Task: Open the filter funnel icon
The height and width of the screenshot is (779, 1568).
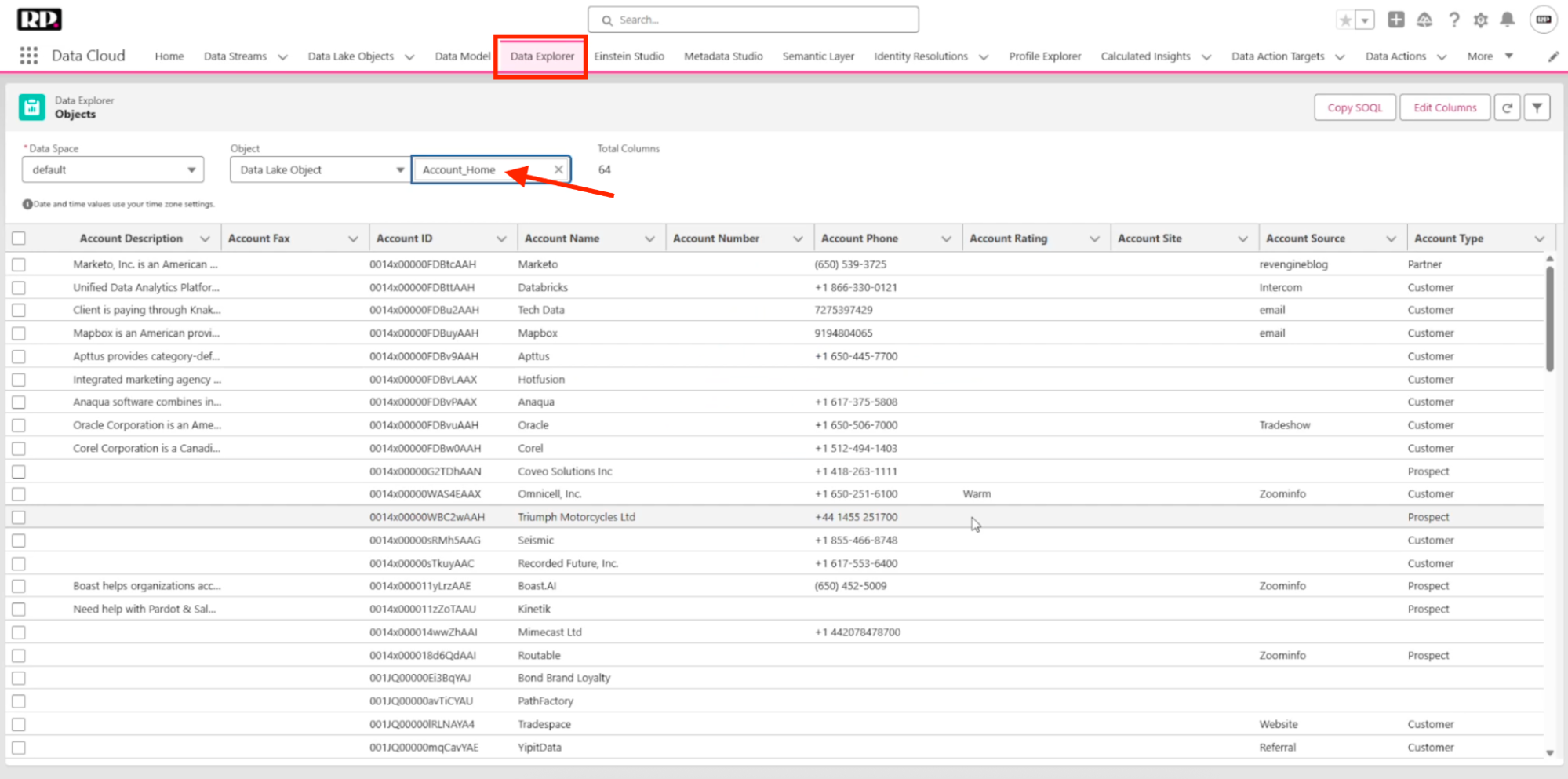Action: [x=1537, y=107]
